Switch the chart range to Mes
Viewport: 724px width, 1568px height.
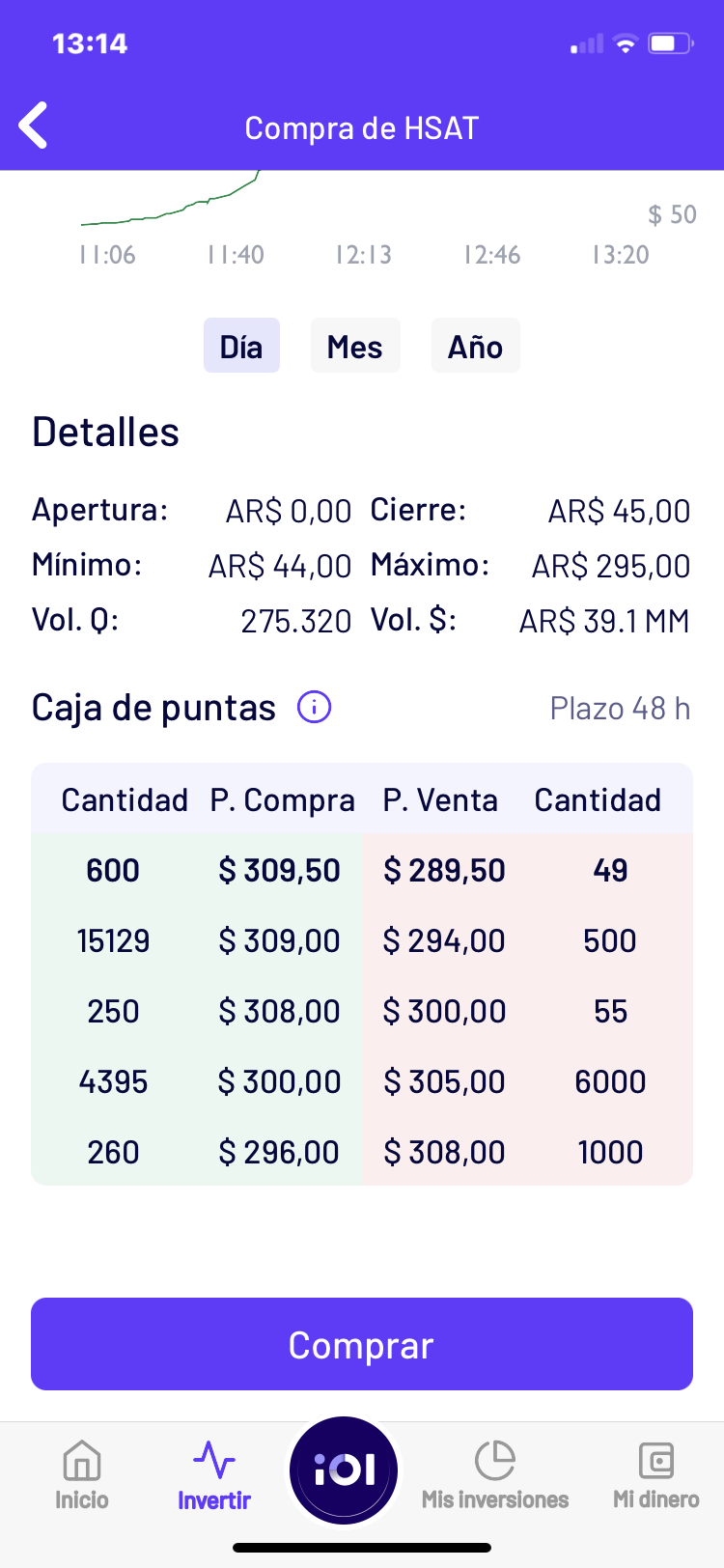coord(355,346)
